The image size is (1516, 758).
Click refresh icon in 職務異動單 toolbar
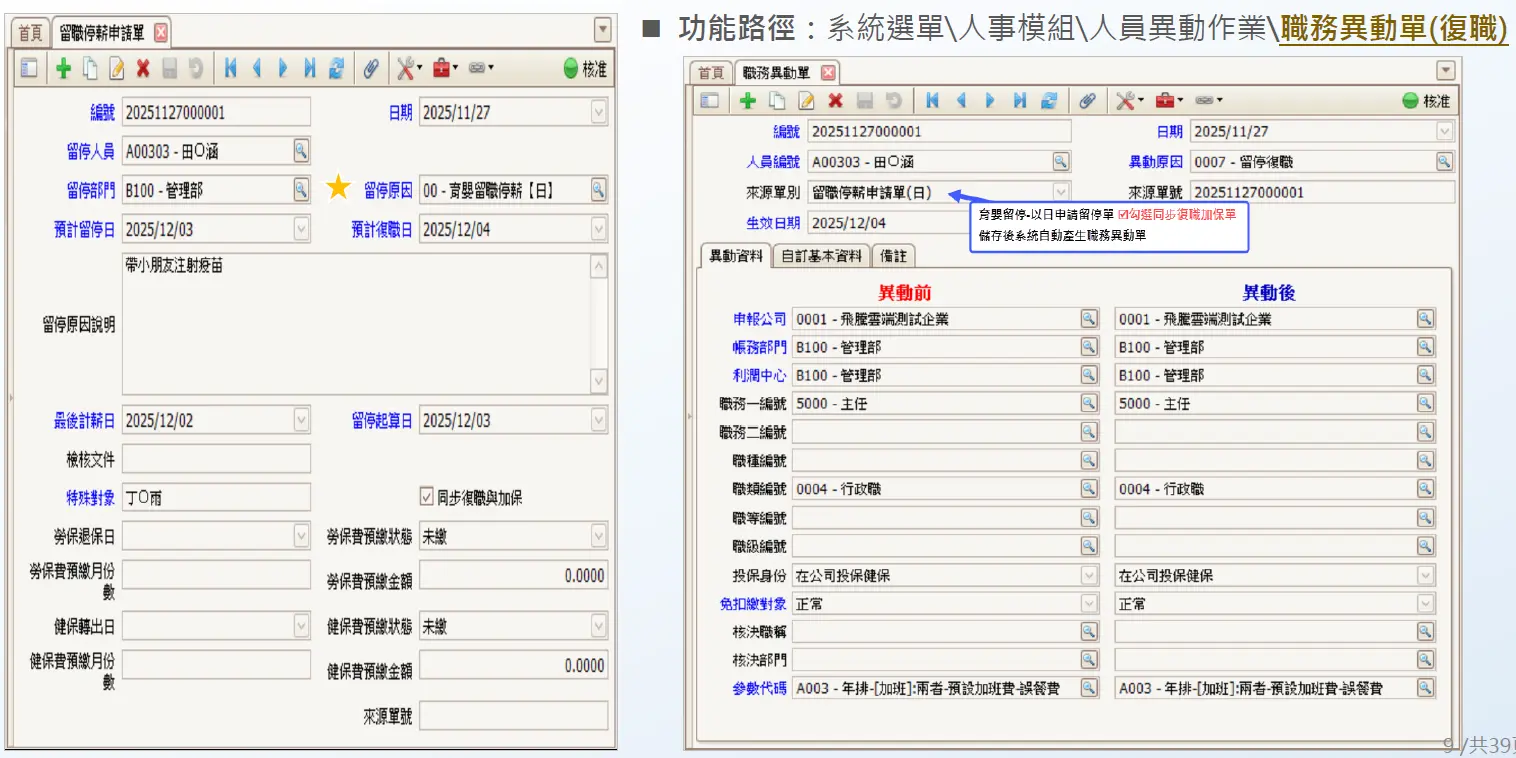(x=1049, y=101)
